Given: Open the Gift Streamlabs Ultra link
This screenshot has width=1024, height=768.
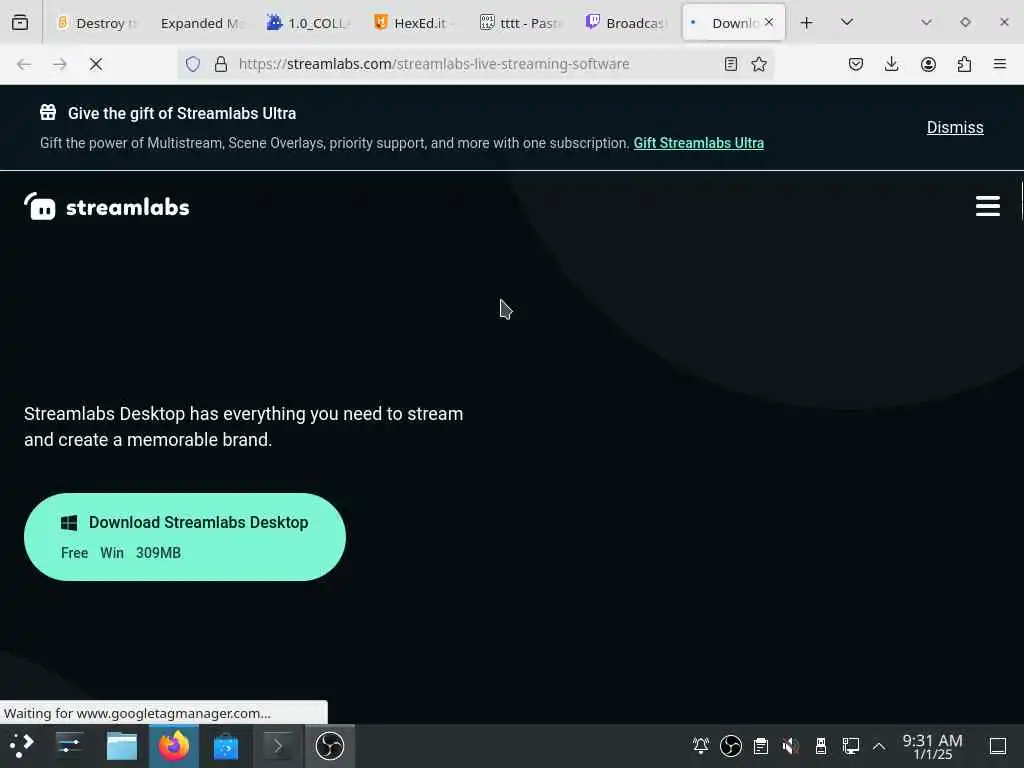Looking at the screenshot, I should [x=698, y=143].
